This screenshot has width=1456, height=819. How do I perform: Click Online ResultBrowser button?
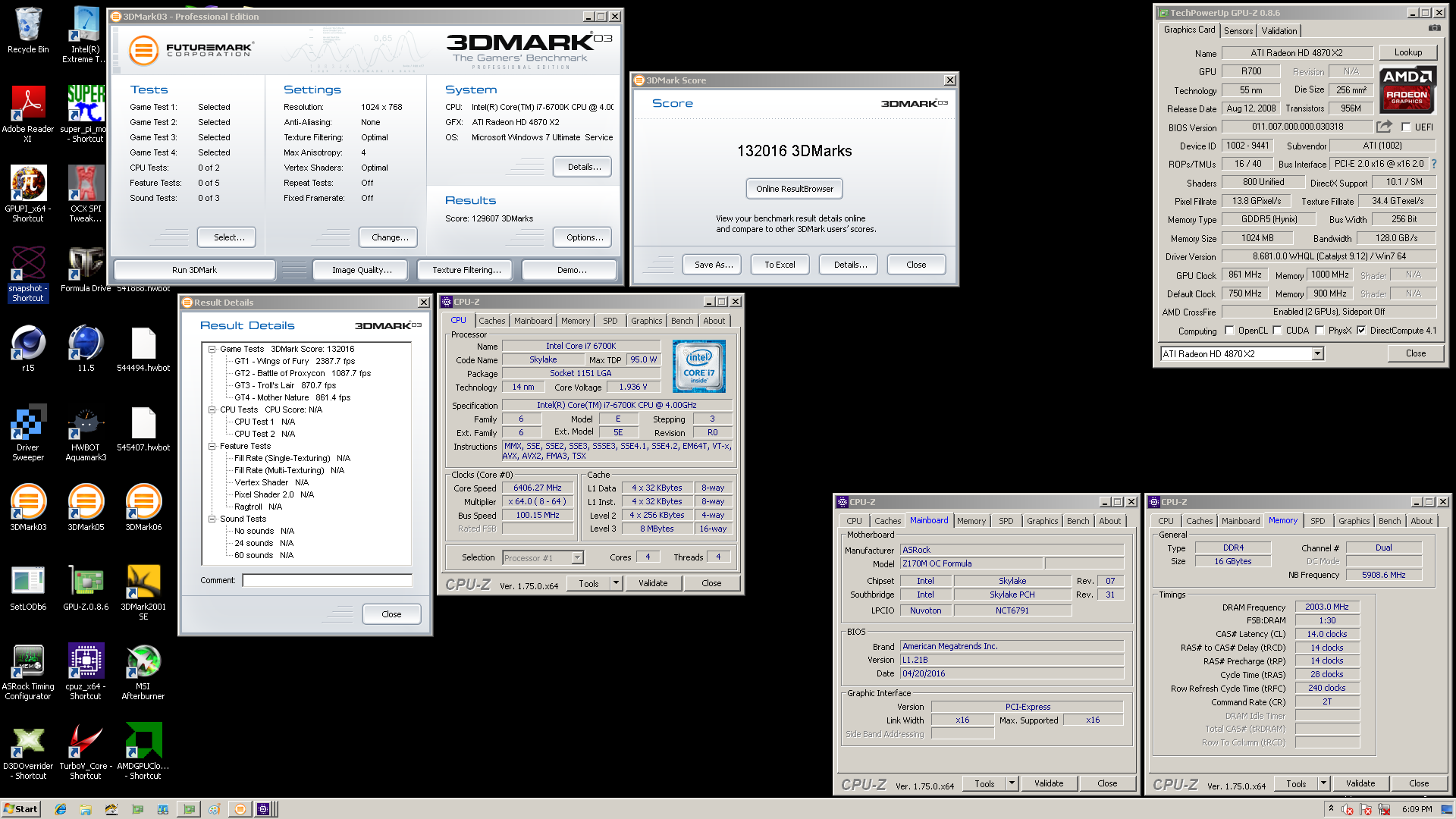click(x=795, y=189)
